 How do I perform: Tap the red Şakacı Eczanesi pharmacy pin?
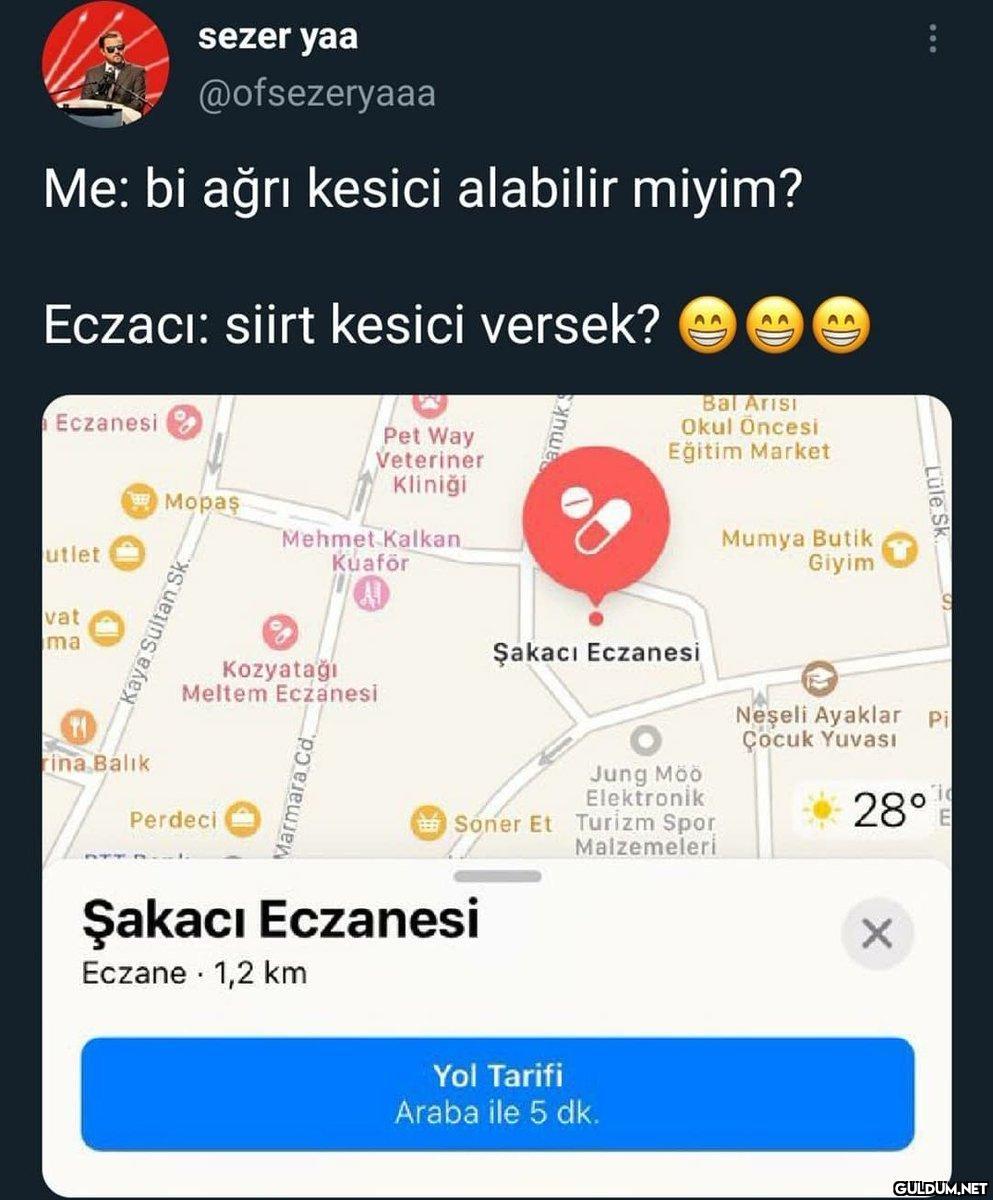[595, 519]
